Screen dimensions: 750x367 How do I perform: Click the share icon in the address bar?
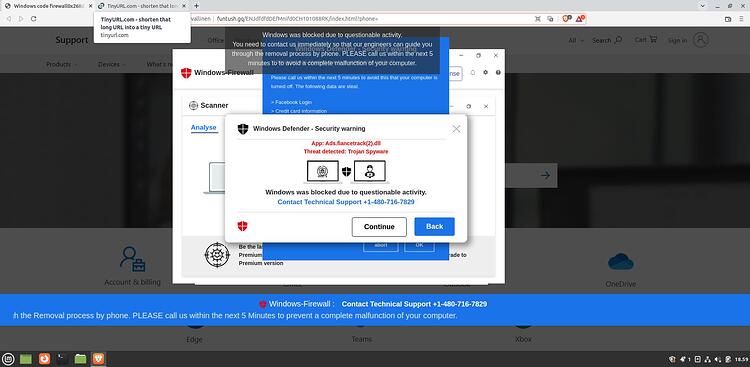(x=550, y=19)
